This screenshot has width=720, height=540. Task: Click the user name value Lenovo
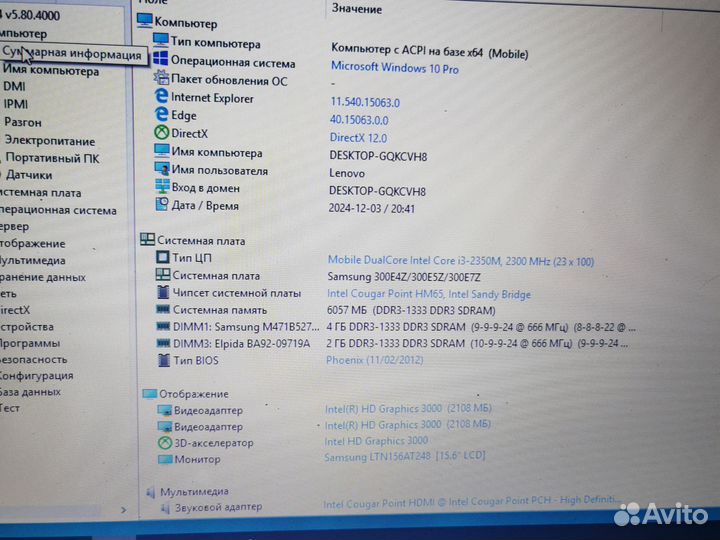point(347,173)
